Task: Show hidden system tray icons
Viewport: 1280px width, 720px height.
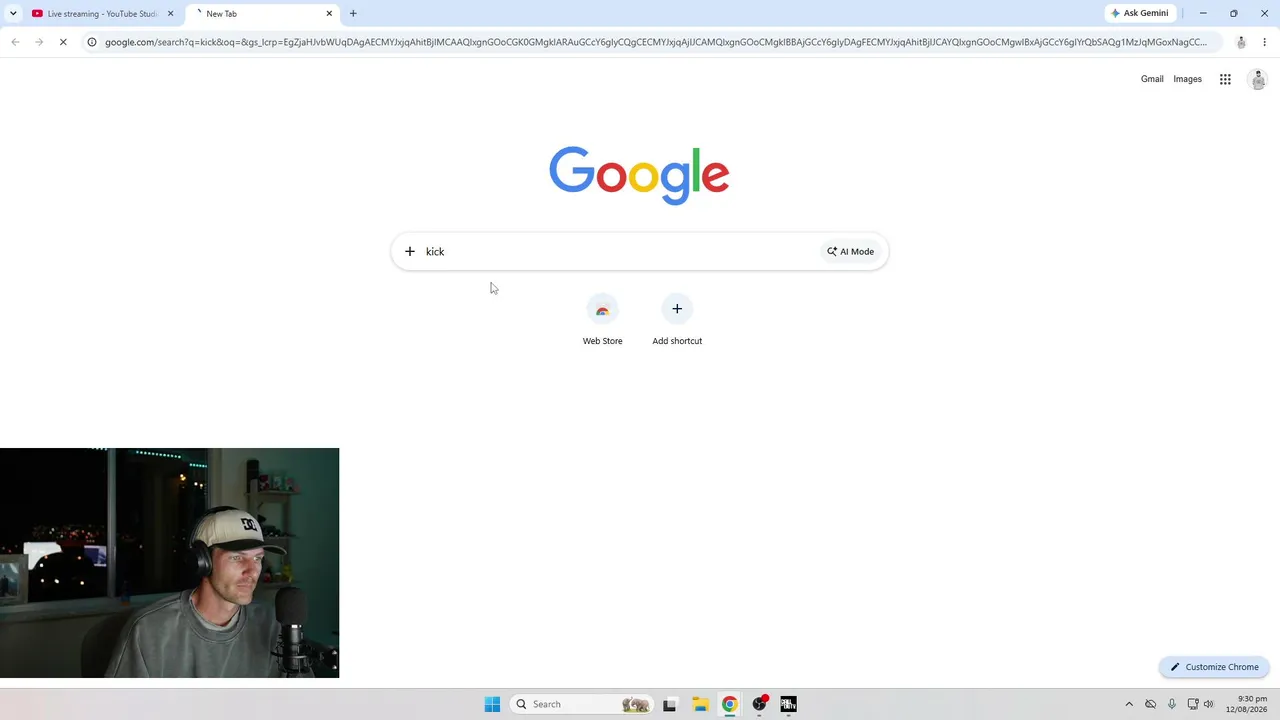Action: [1129, 704]
